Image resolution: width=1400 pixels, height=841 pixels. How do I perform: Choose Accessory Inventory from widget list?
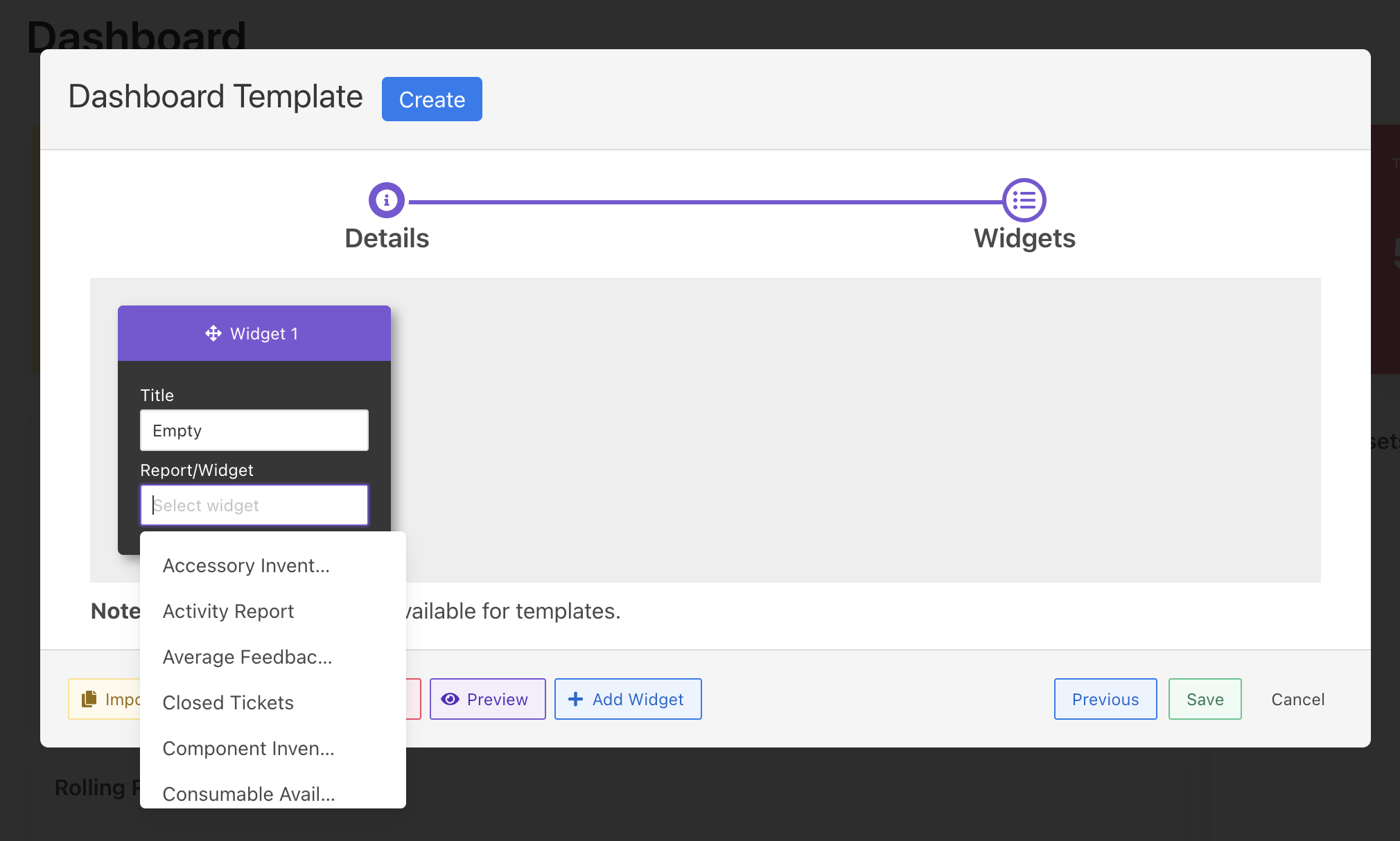[x=246, y=566]
